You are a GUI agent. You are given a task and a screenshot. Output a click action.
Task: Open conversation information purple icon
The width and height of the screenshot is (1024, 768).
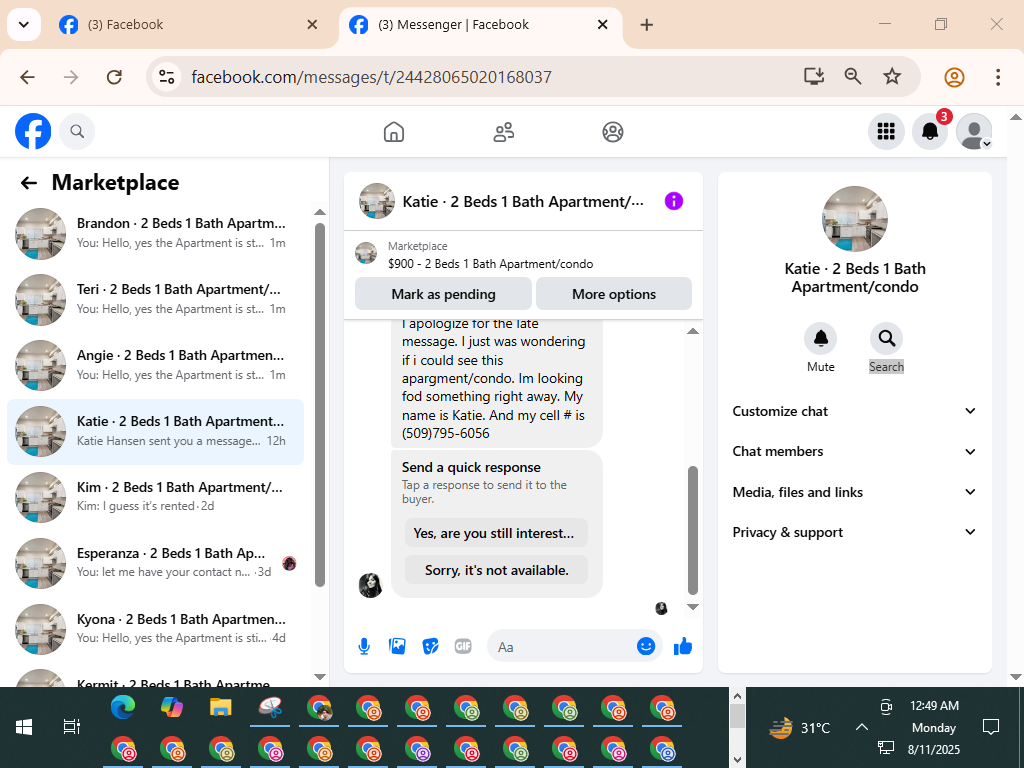click(673, 201)
